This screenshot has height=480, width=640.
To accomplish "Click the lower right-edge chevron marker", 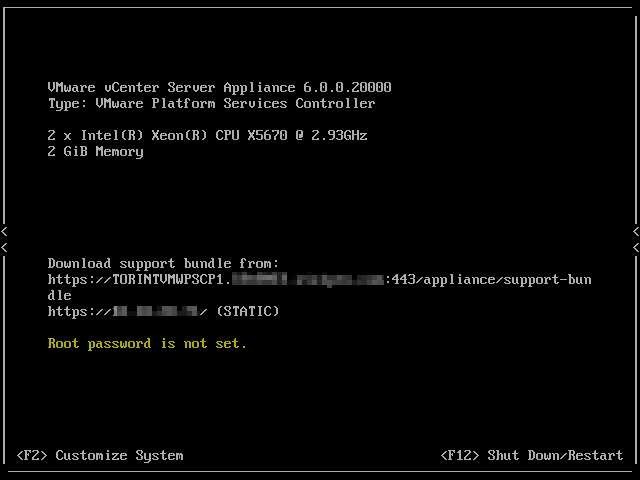I will (636, 247).
